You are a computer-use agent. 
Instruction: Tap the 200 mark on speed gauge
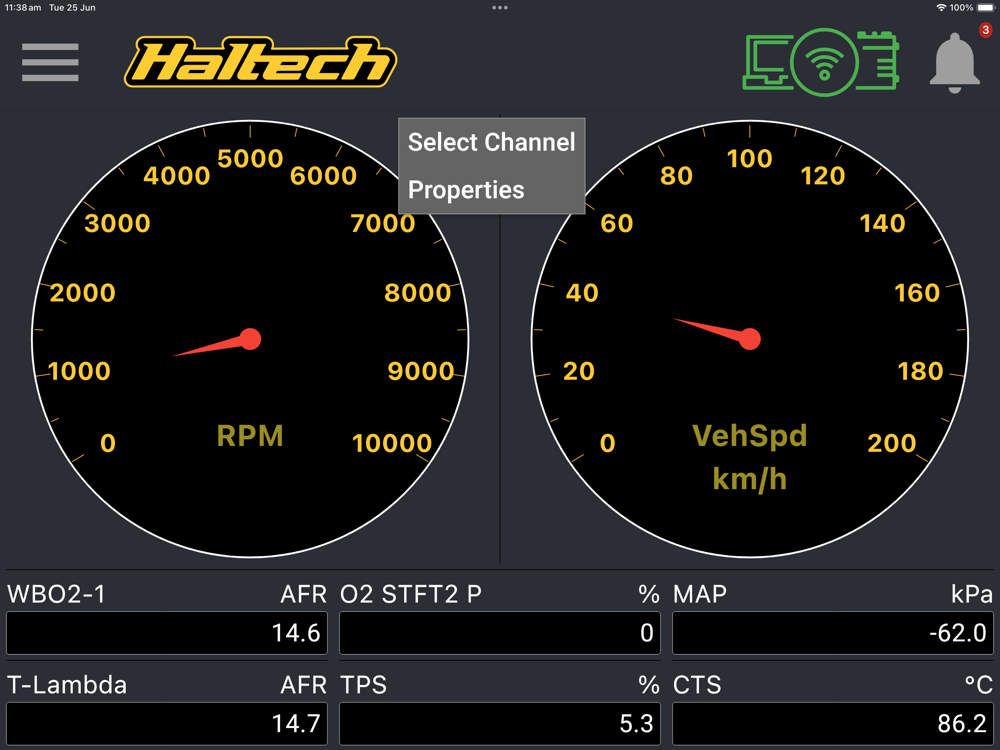coord(892,443)
